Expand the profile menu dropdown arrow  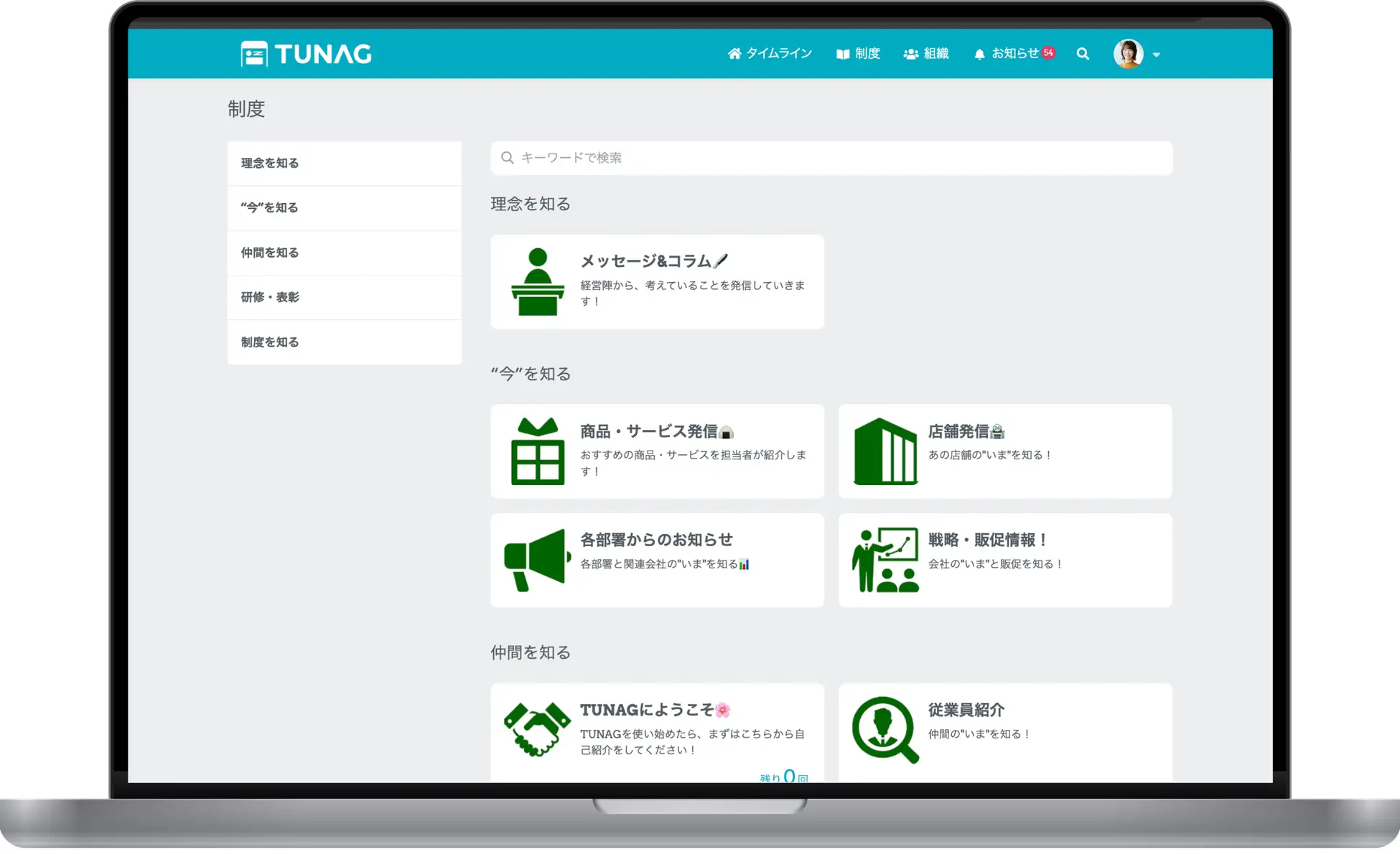[1156, 55]
